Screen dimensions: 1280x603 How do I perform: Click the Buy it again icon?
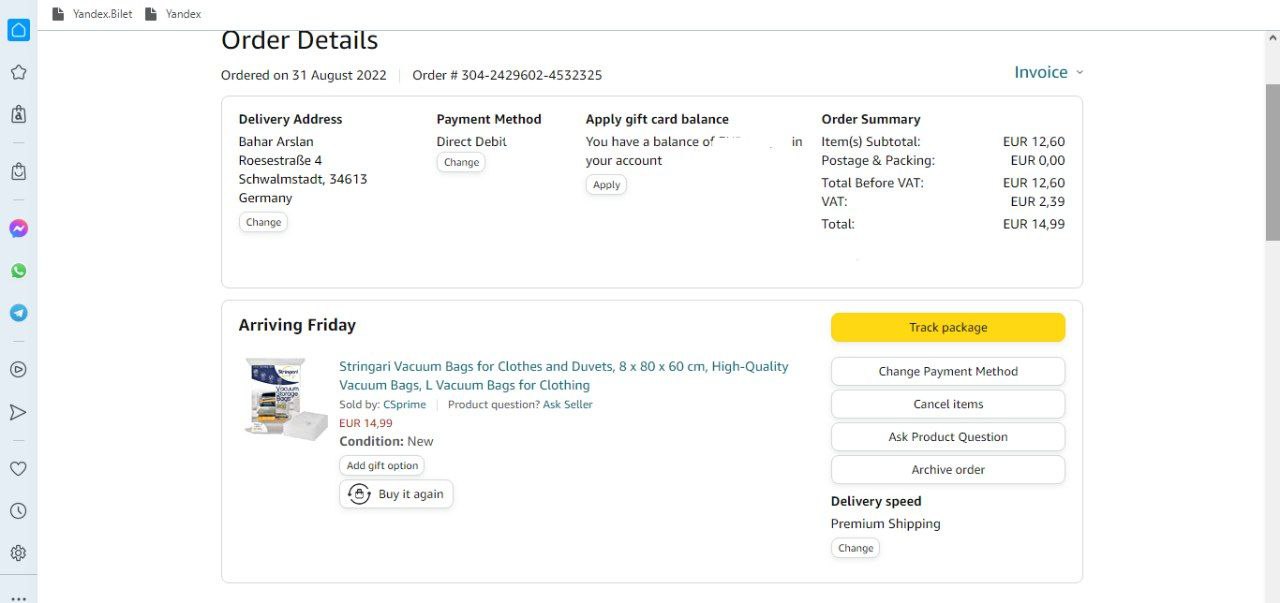click(x=359, y=494)
